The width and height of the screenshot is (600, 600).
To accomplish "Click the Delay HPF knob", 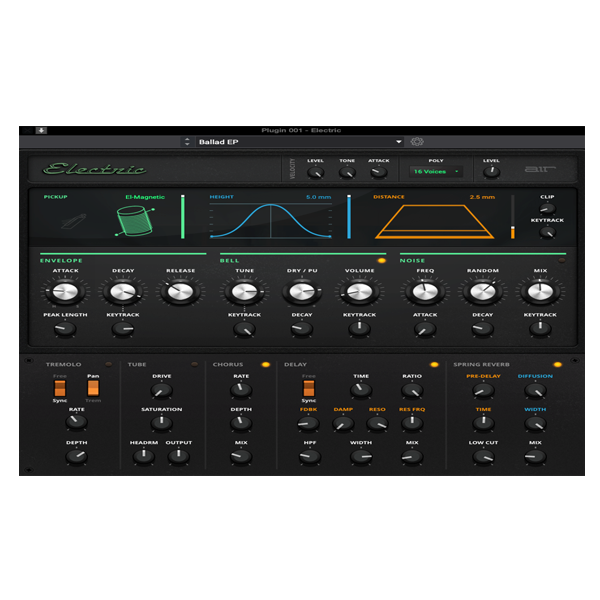I will [310, 456].
